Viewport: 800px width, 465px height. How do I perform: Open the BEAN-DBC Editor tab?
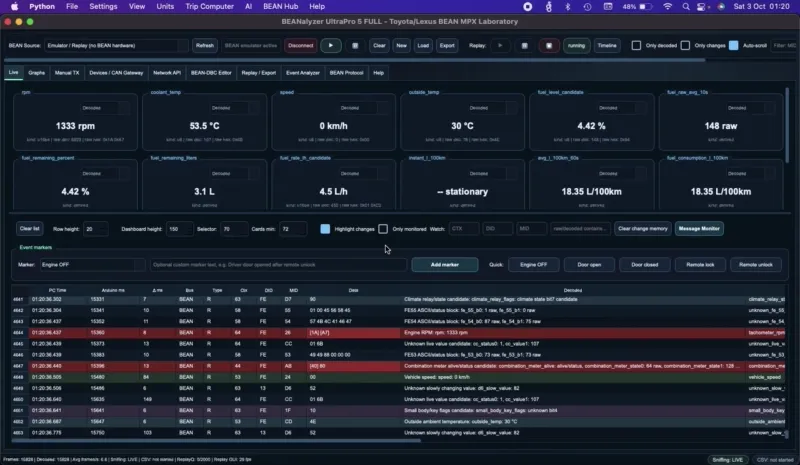[211, 72]
